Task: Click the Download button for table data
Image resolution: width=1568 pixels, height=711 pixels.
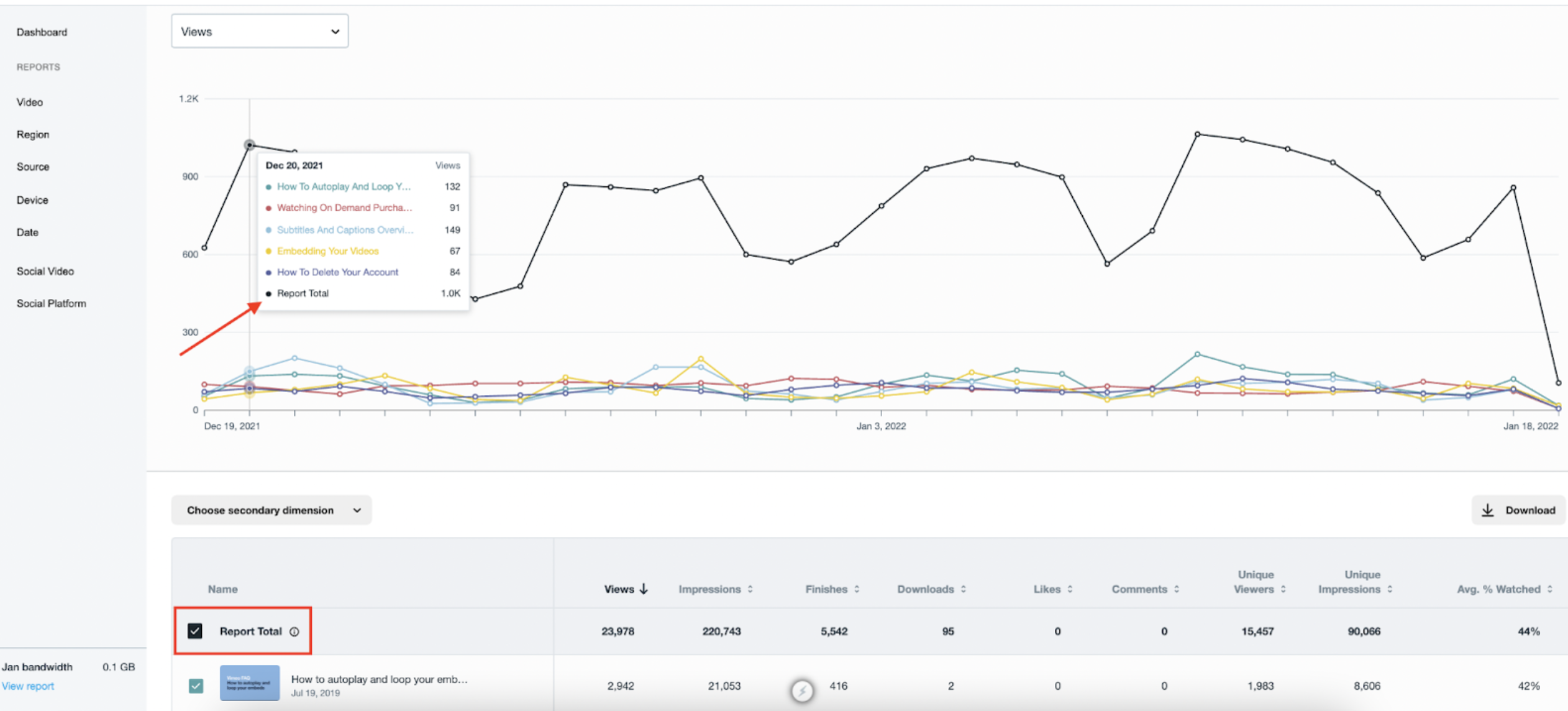Action: [1516, 510]
